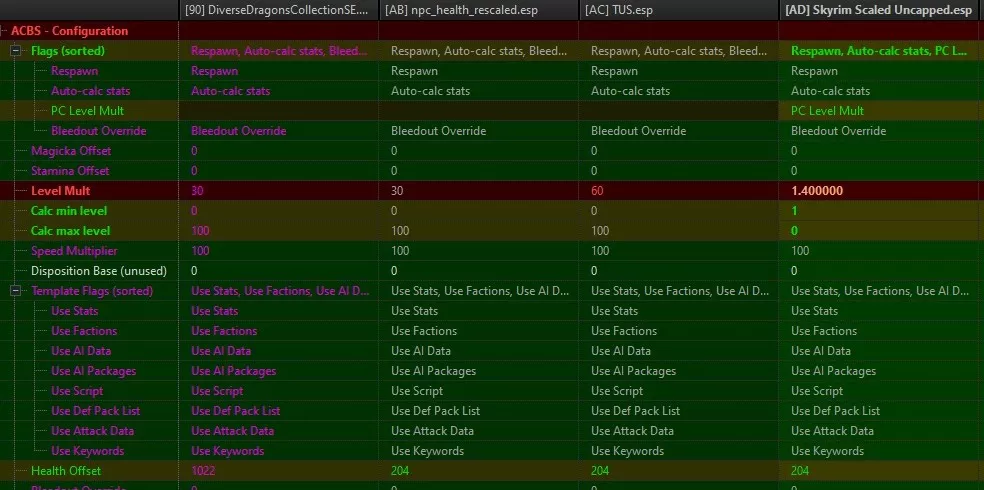This screenshot has width=984, height=490.
Task: Click PC Level Mult flag in Skyrim Scaled Uncapped column
Action: (x=827, y=111)
